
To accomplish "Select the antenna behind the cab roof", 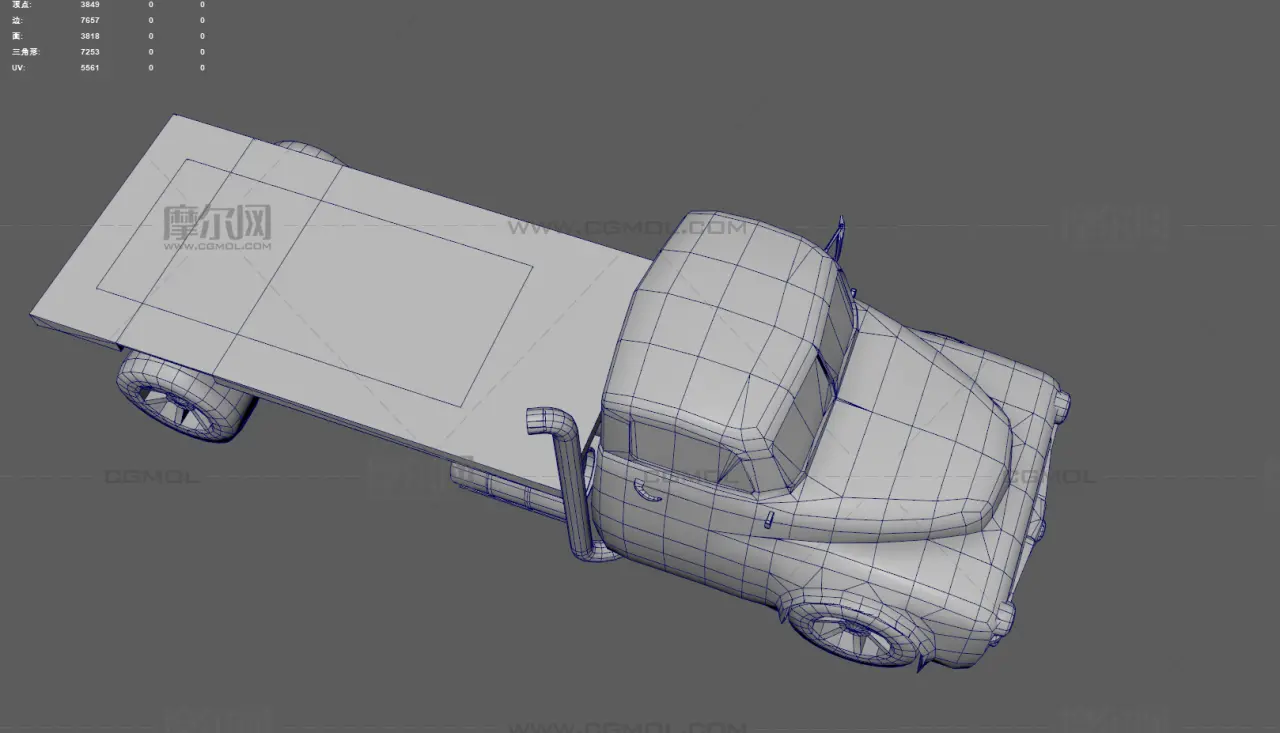I will pyautogui.click(x=837, y=235).
